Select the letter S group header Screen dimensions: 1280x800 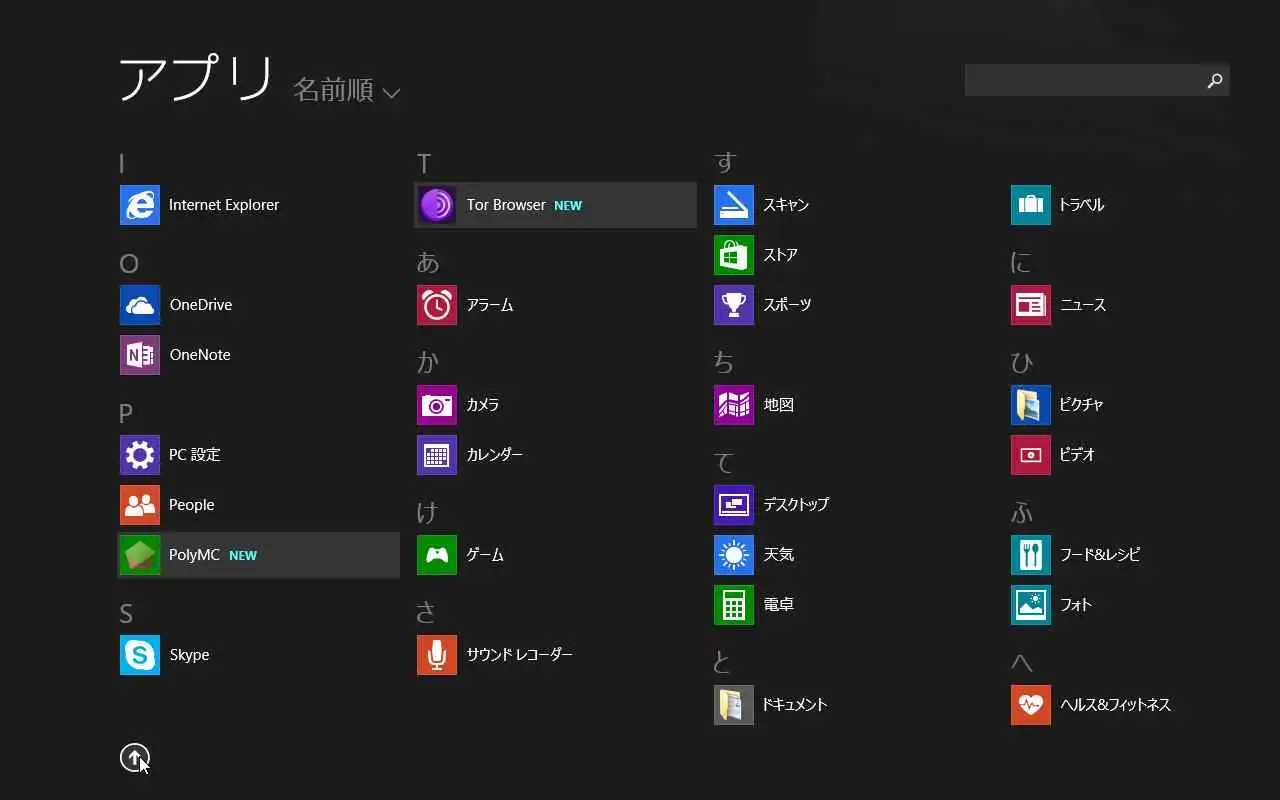click(126, 614)
